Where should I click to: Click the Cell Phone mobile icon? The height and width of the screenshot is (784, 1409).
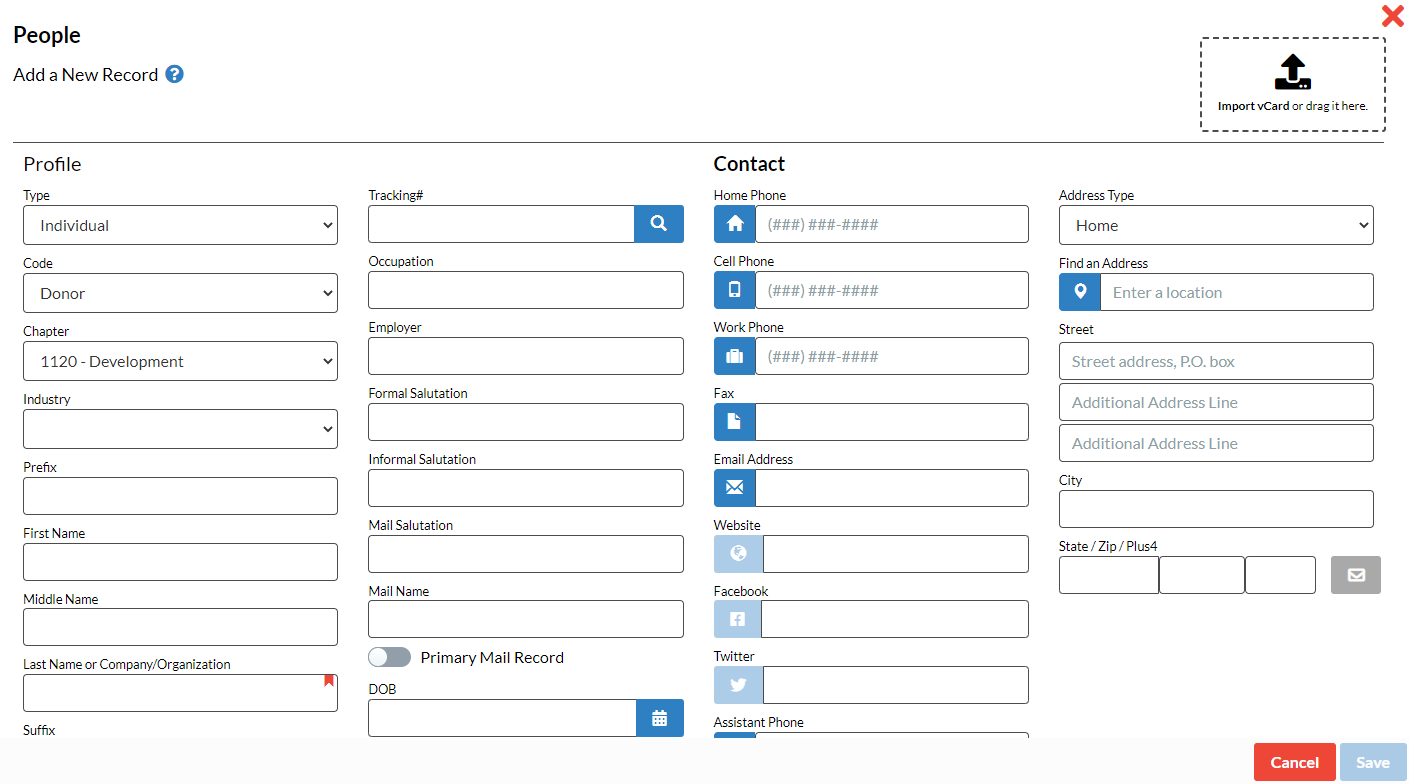tap(735, 290)
